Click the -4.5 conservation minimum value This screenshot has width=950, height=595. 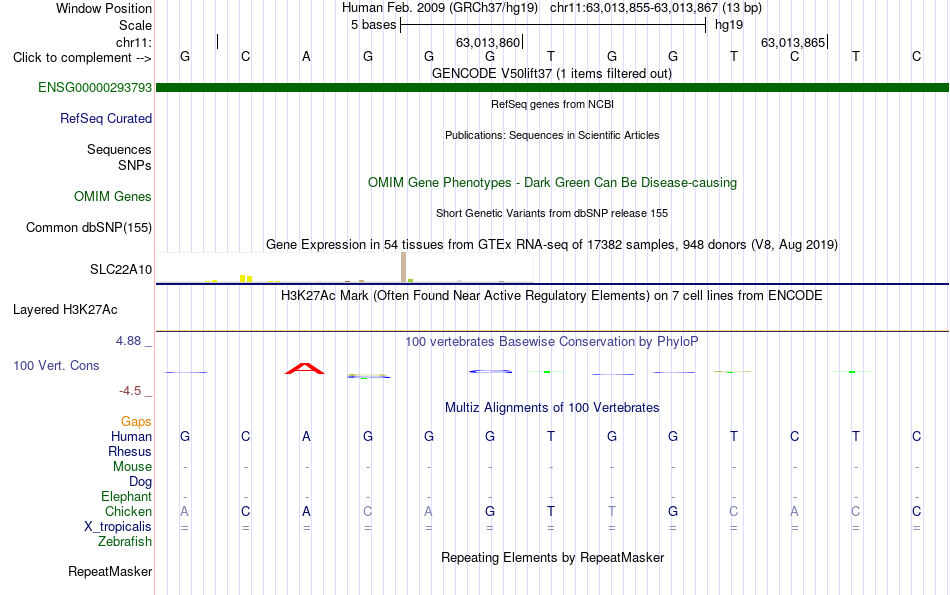[130, 391]
